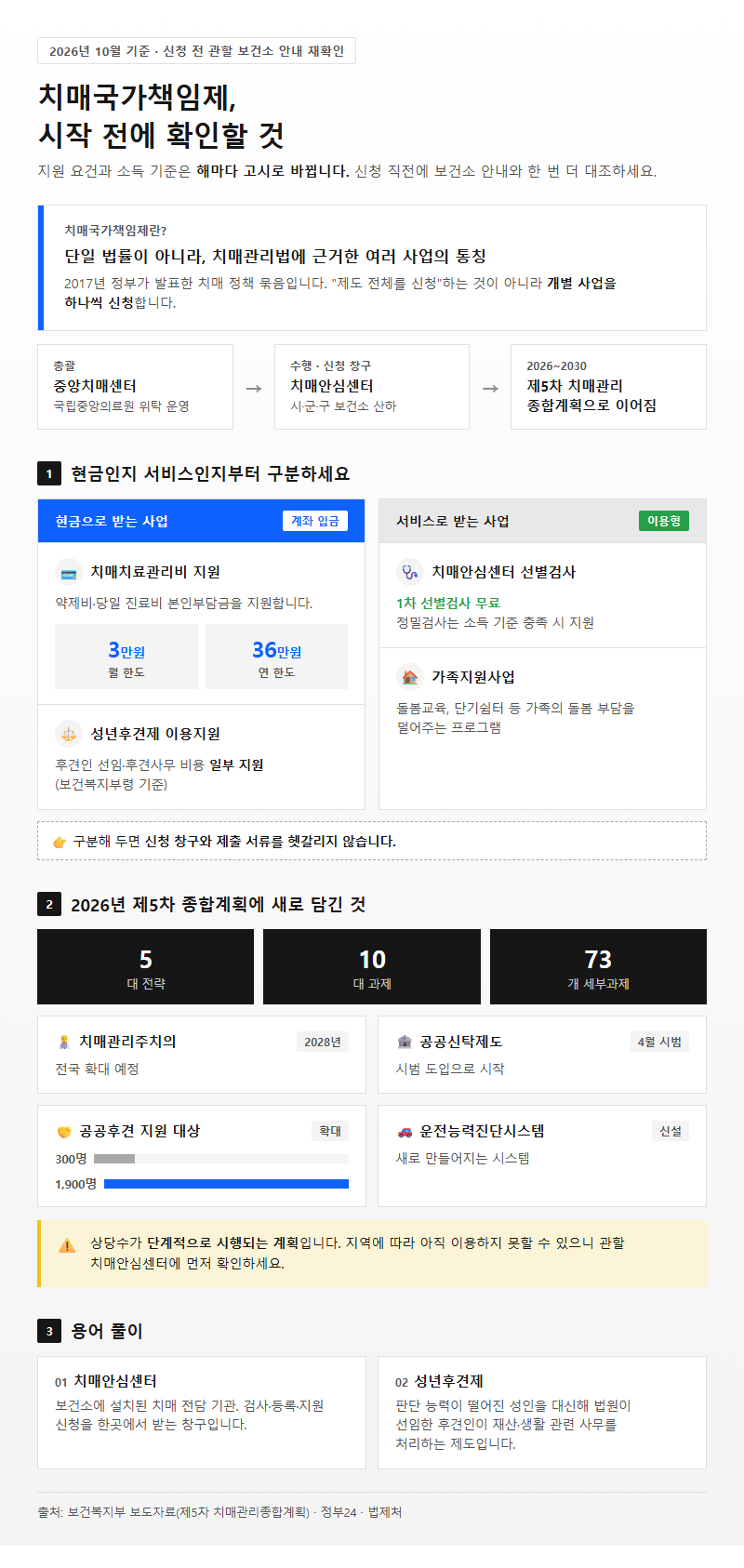
Task: Click the 5 대 전략 stat tile
Action: pos(145,967)
